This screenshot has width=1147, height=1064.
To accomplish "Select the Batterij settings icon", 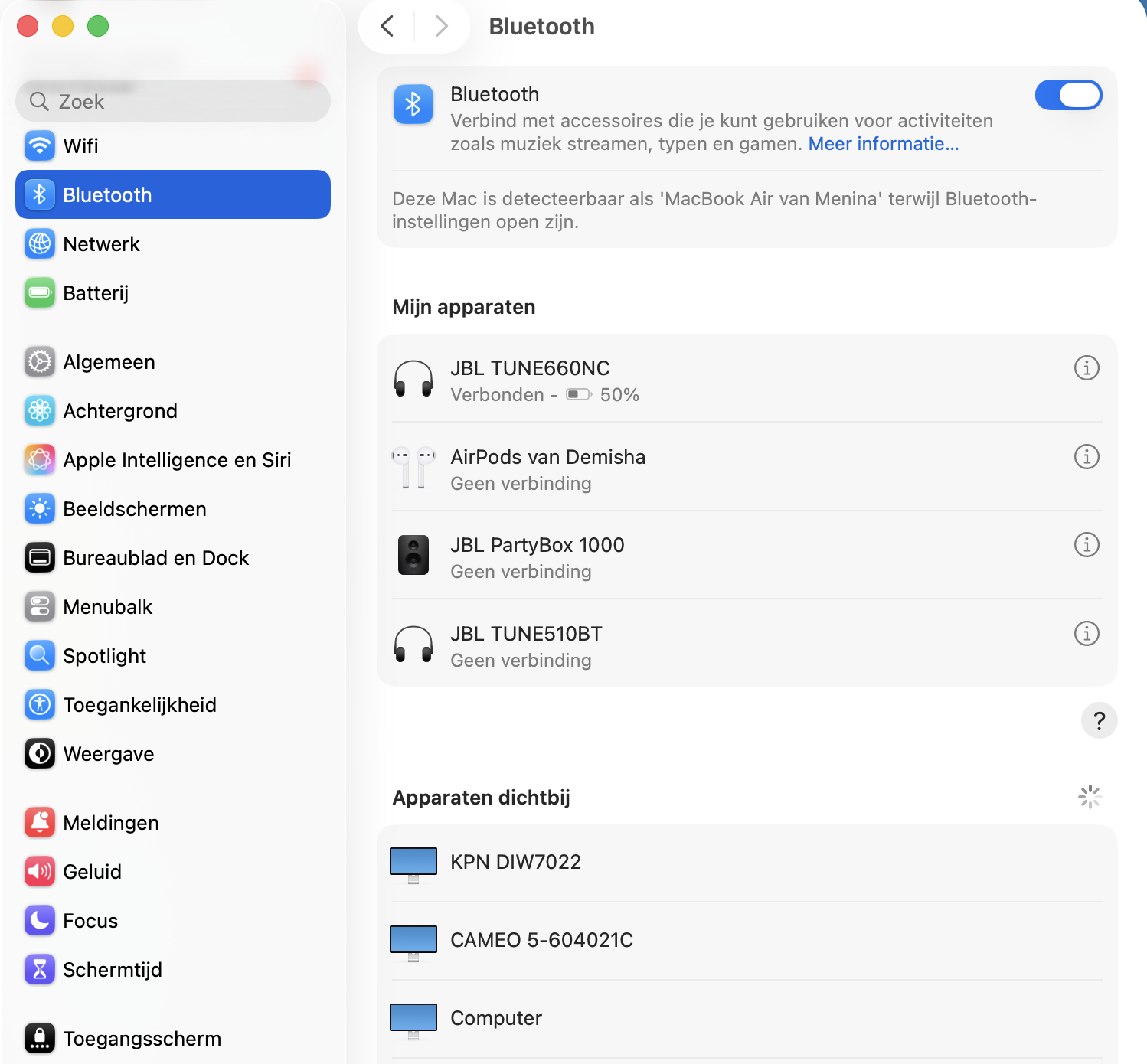I will (39, 292).
